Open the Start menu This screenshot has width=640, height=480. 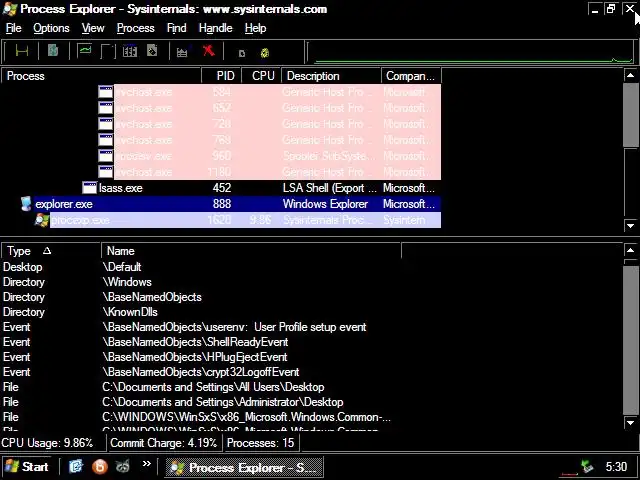click(27, 467)
